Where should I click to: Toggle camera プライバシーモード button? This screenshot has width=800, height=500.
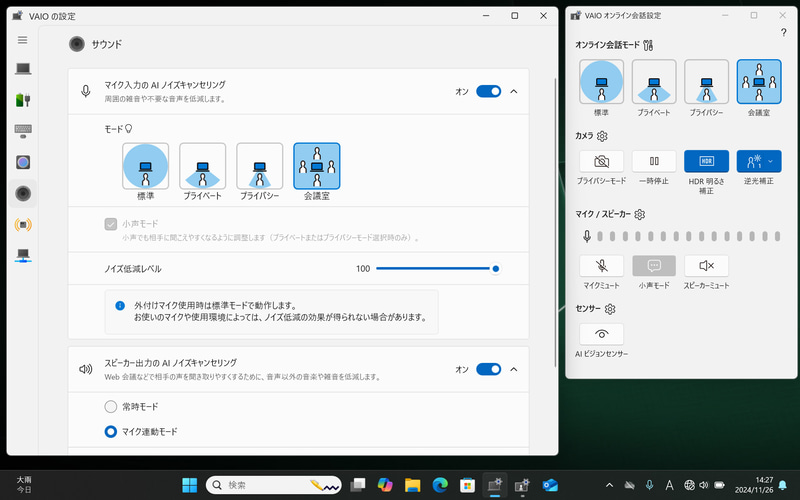click(602, 161)
